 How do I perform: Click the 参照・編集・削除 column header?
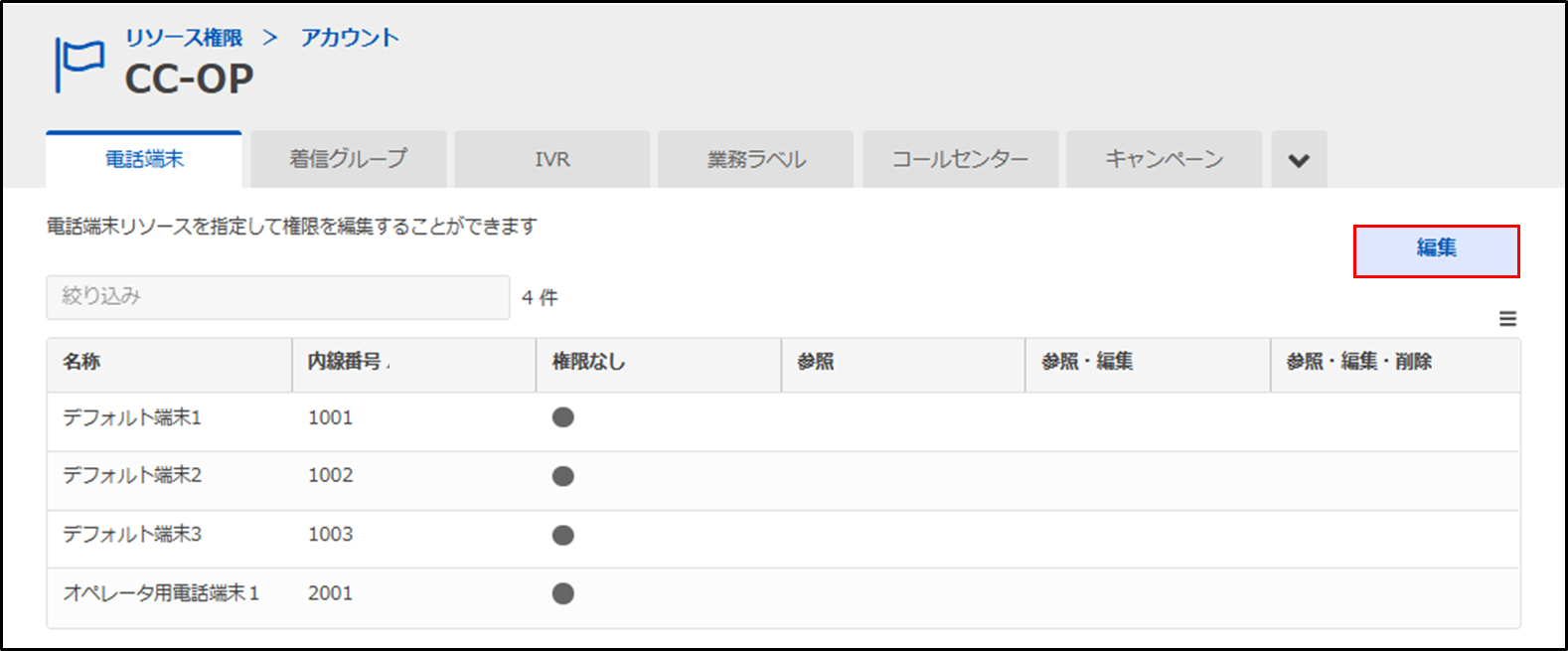(x=1358, y=362)
